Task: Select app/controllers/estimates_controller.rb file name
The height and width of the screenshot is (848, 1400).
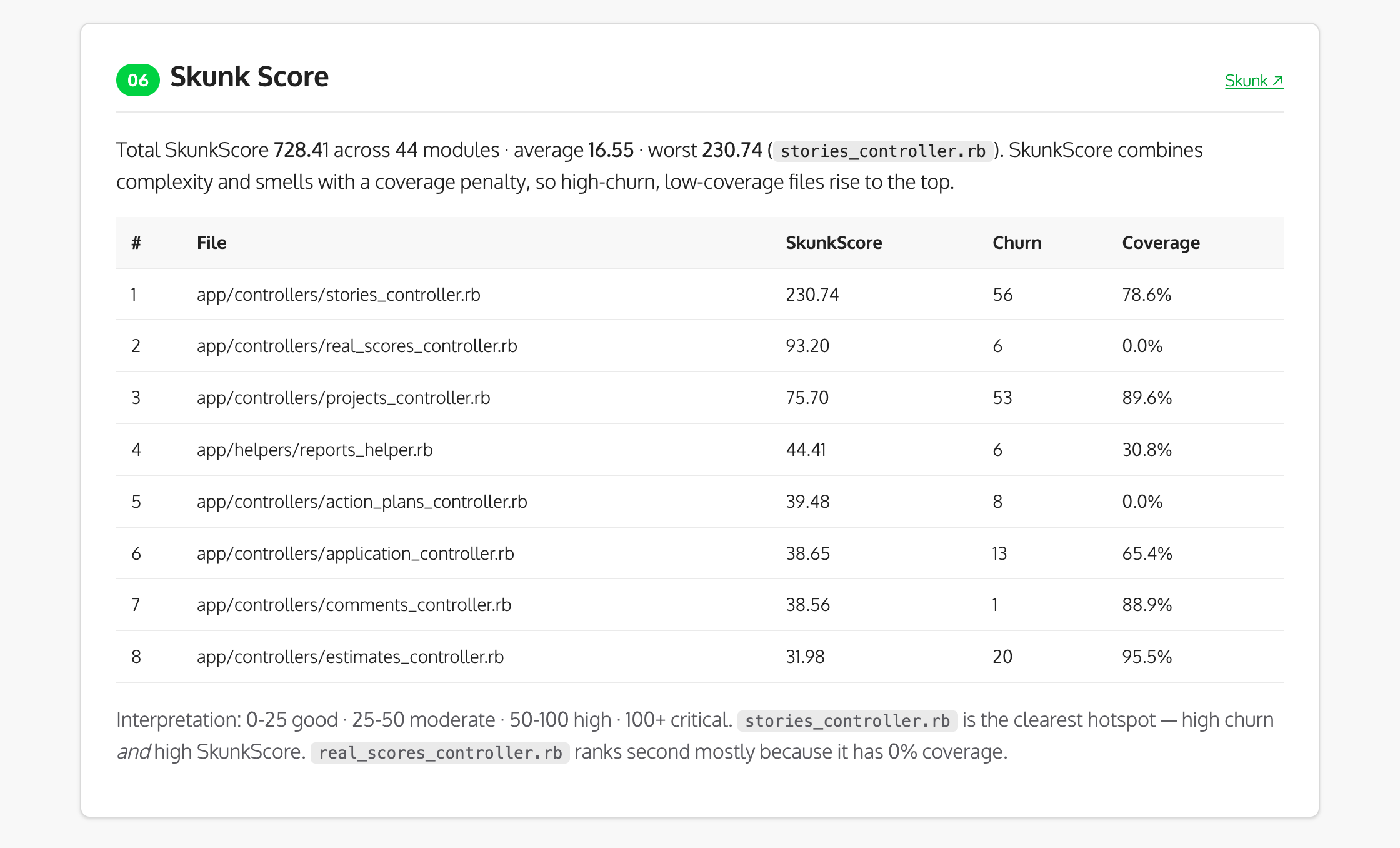Action: (x=350, y=657)
